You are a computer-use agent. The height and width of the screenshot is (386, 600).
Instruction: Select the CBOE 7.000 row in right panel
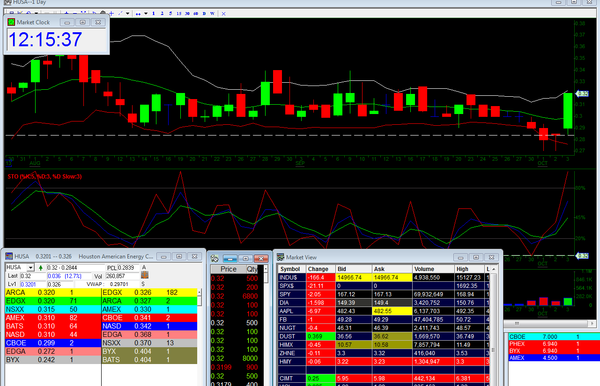(554, 337)
